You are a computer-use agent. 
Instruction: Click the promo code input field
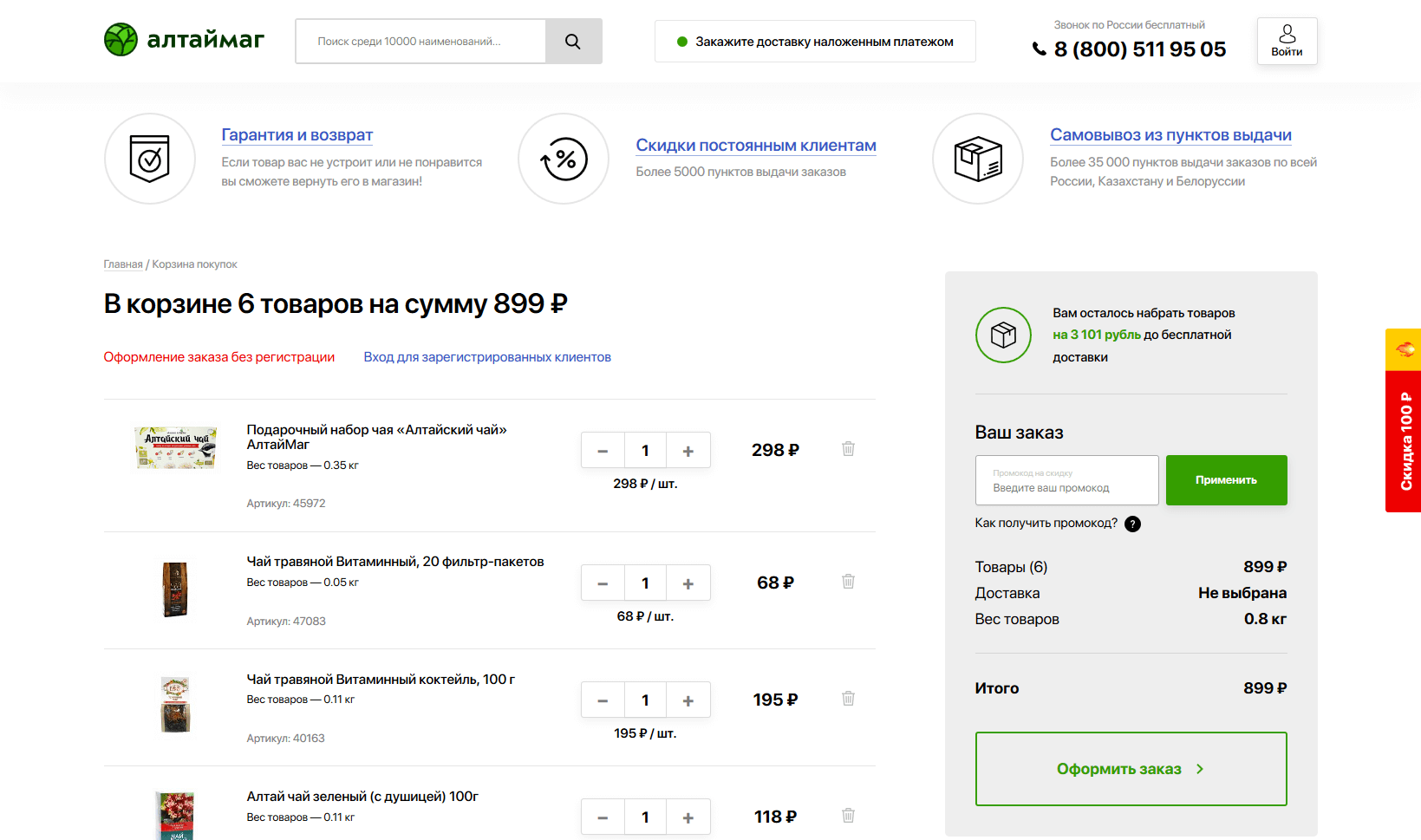[x=1066, y=480]
